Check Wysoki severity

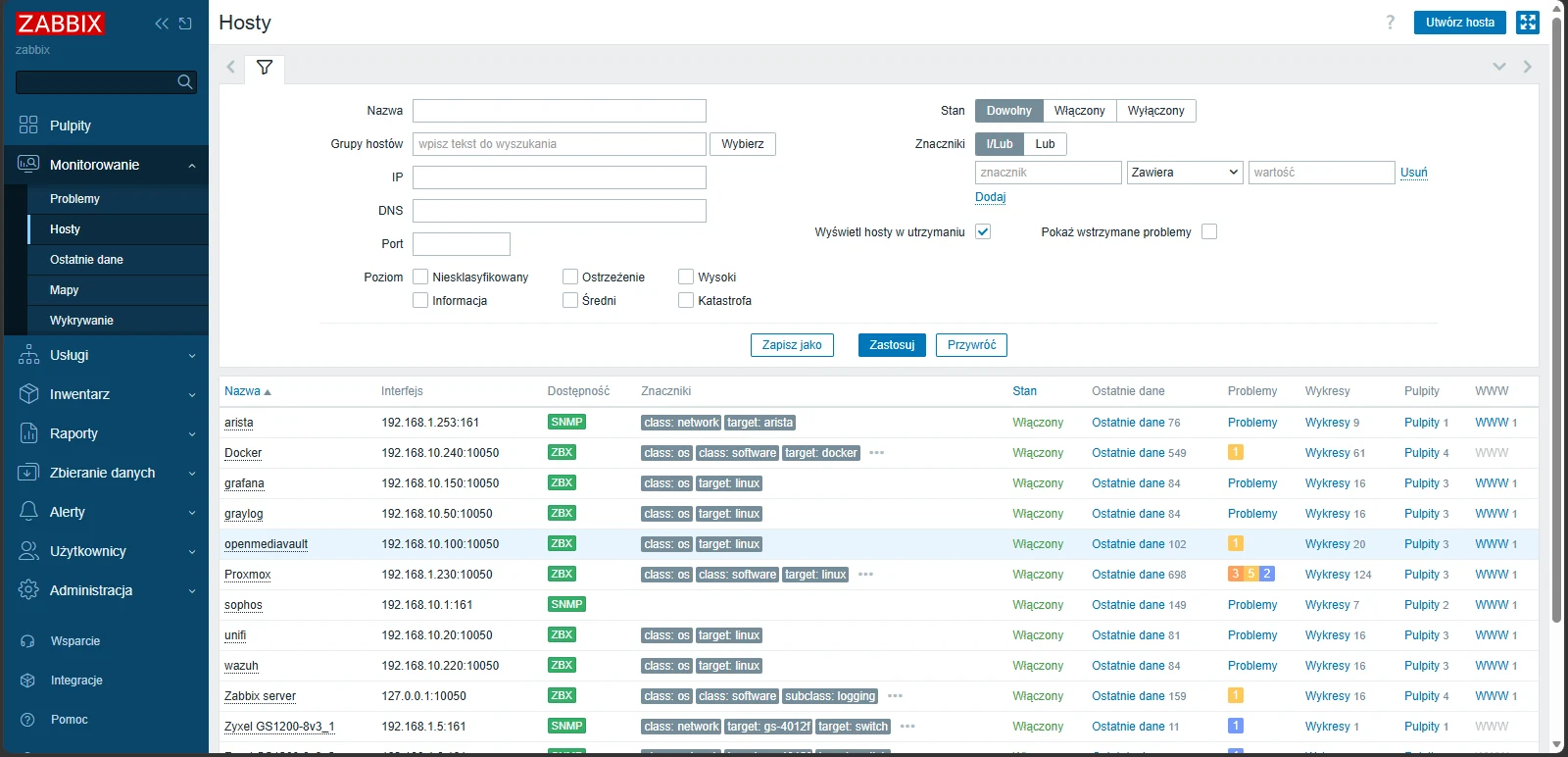pyautogui.click(x=686, y=277)
